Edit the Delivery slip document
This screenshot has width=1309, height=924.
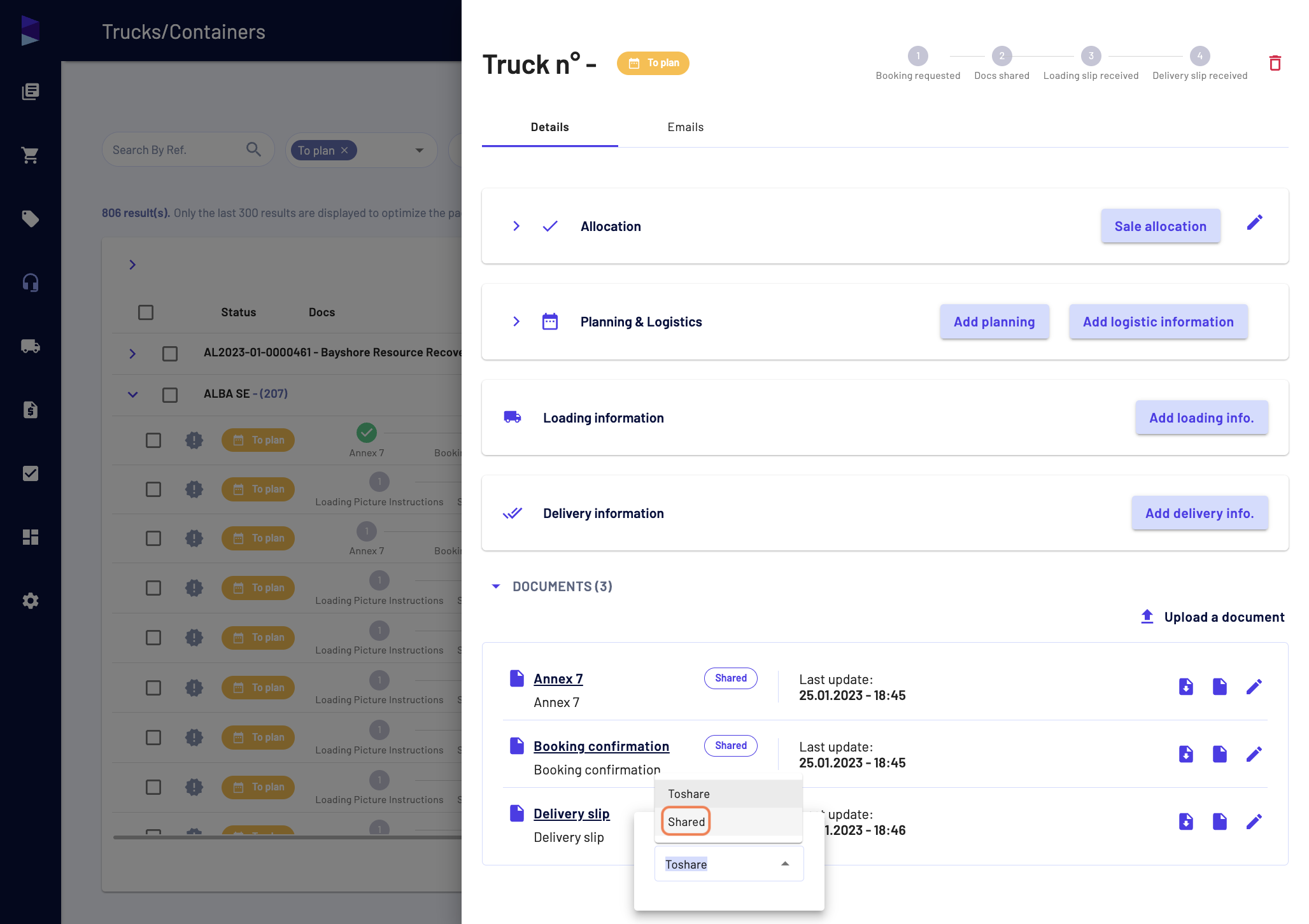tap(1254, 822)
